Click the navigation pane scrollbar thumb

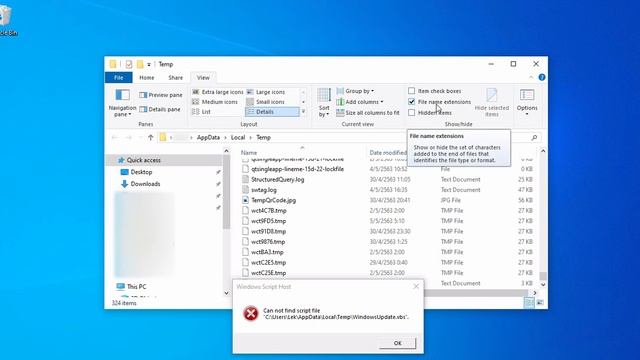click(x=226, y=191)
